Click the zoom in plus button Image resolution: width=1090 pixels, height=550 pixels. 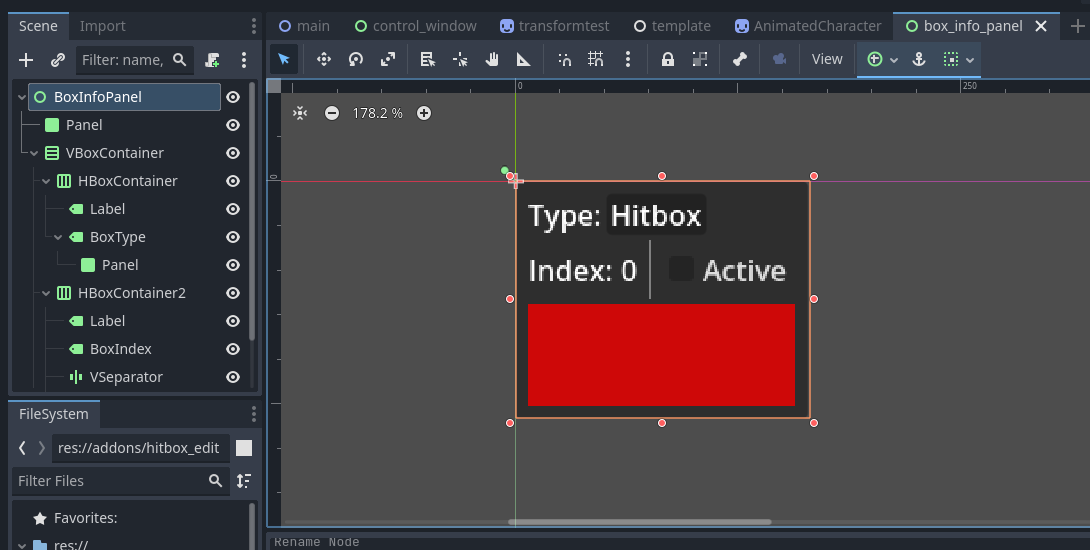(x=424, y=113)
